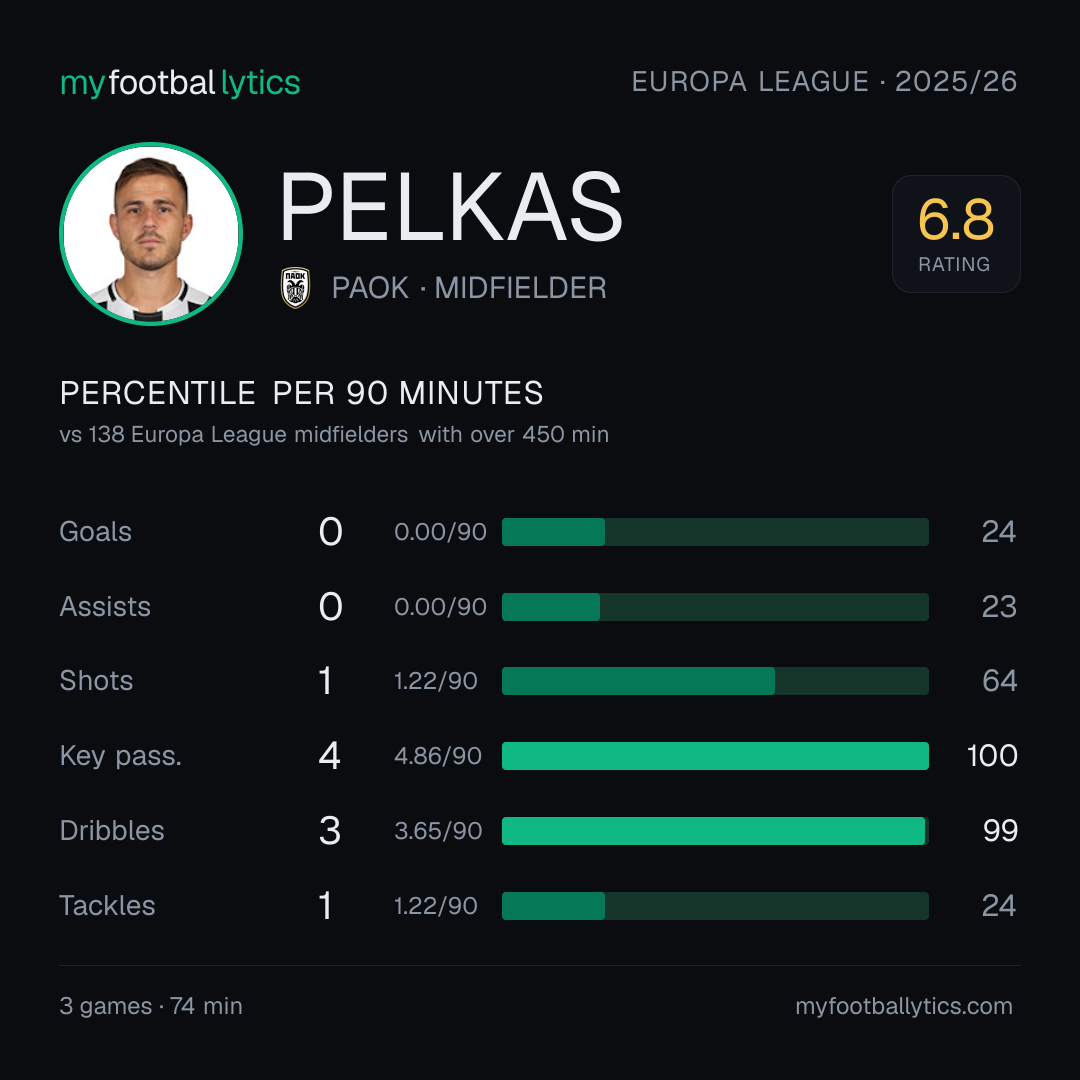The image size is (1080, 1080).
Task: Click the Assists percentile bar
Action: (x=715, y=607)
